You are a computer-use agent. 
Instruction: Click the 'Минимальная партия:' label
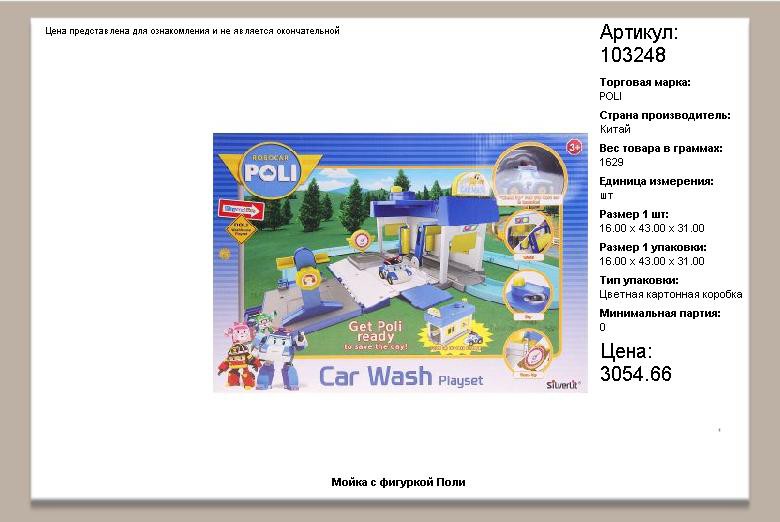[660, 313]
